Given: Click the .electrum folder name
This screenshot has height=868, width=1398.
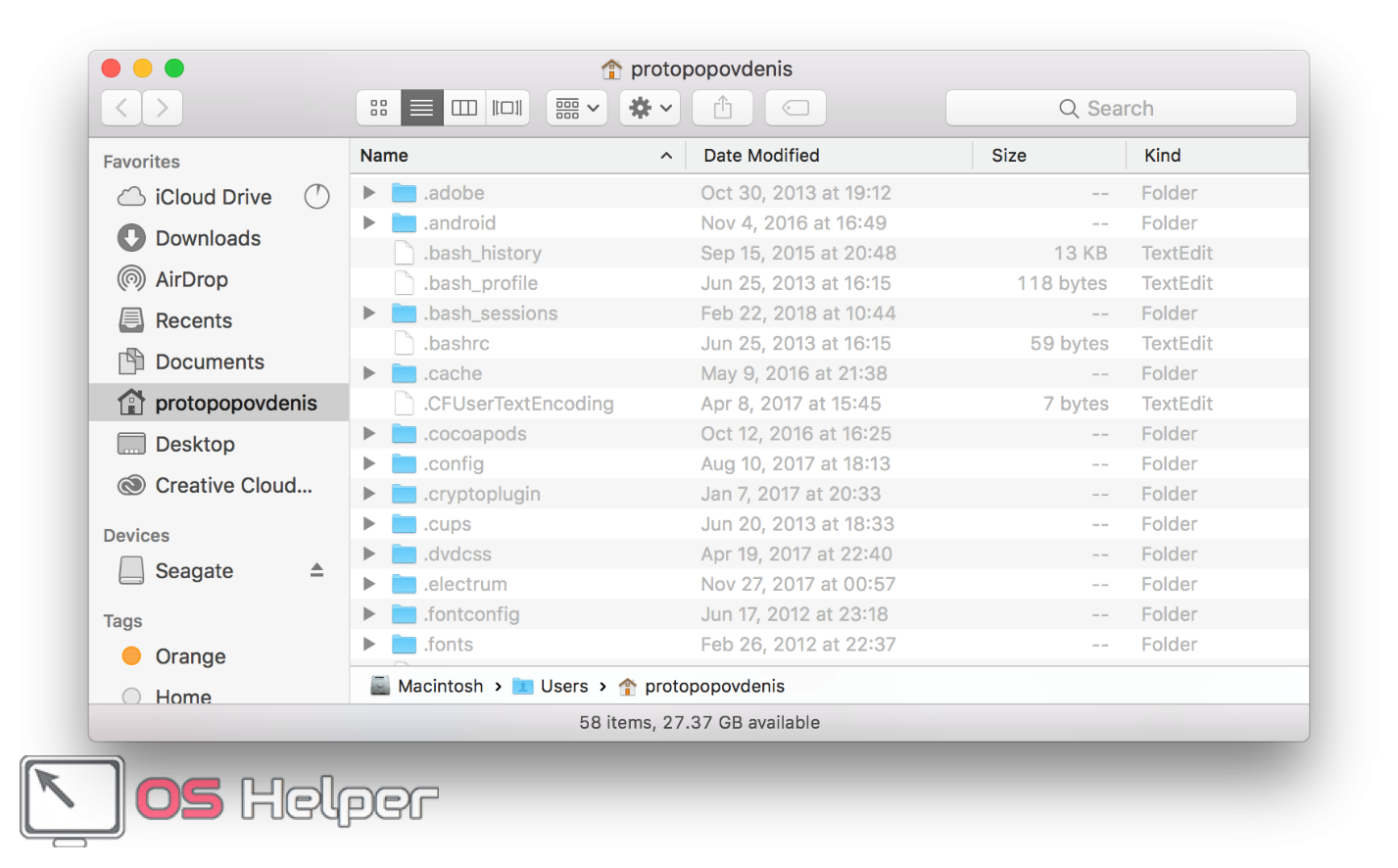Looking at the screenshot, I should 465,584.
